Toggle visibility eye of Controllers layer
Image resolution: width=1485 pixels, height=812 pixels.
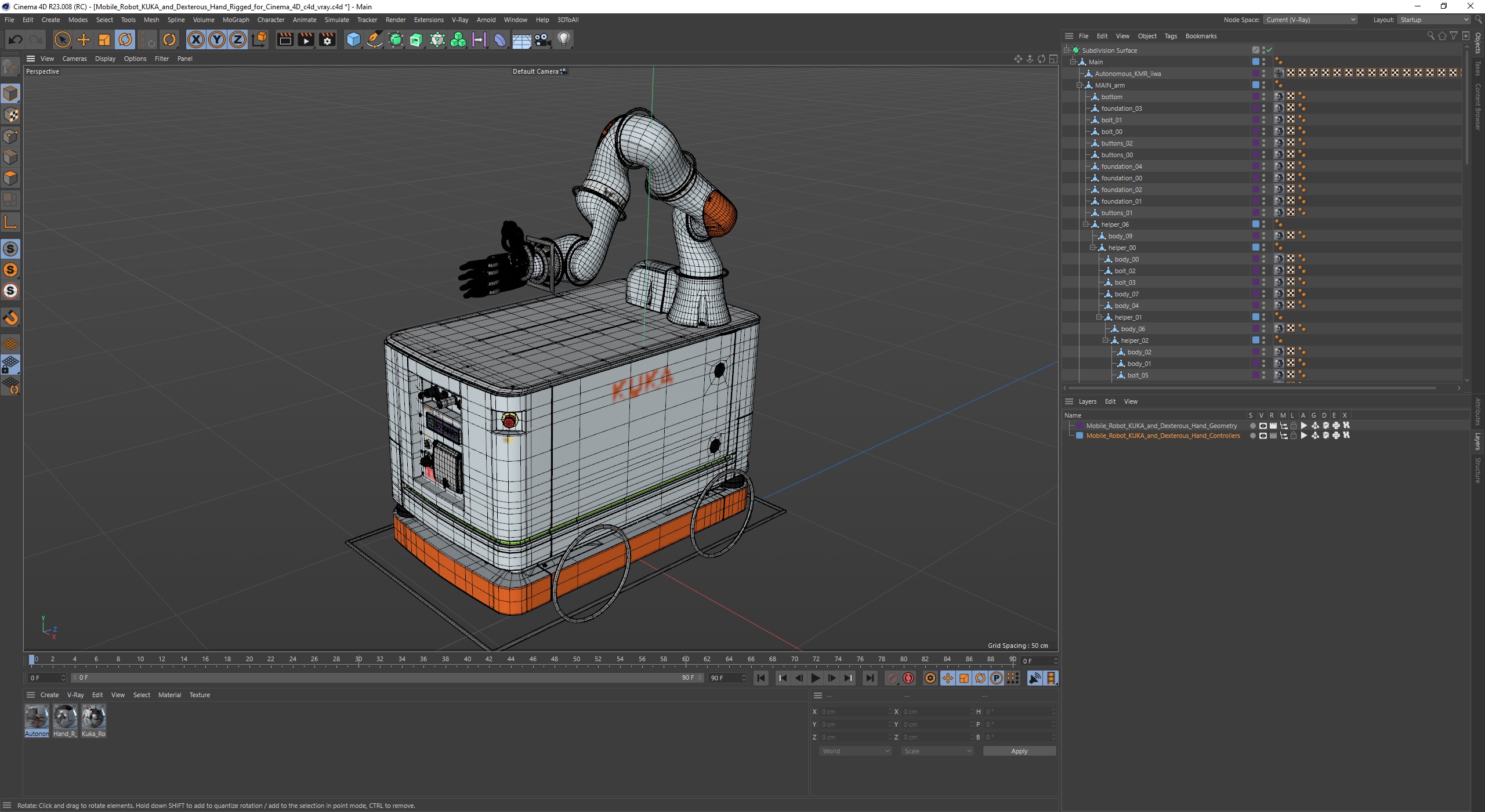tap(1263, 436)
